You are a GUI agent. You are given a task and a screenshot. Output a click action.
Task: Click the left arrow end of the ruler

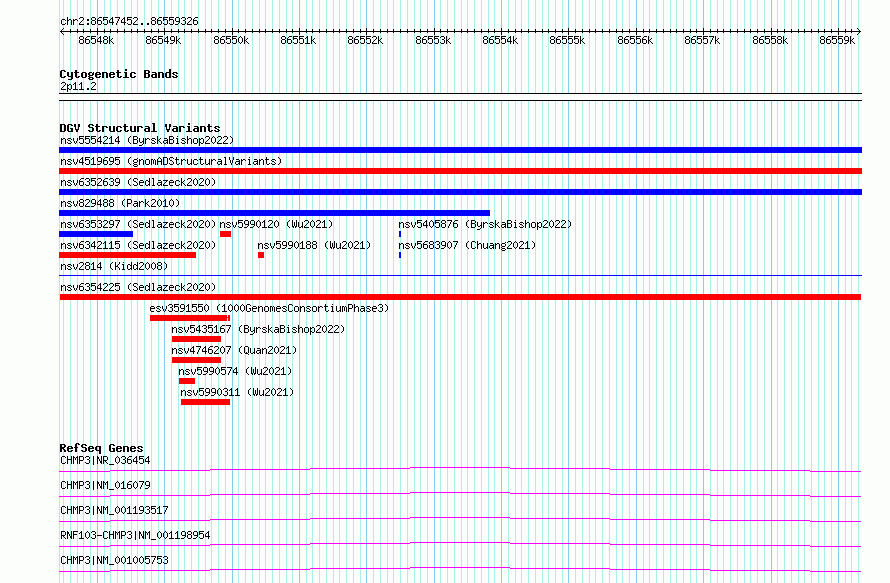point(62,31)
